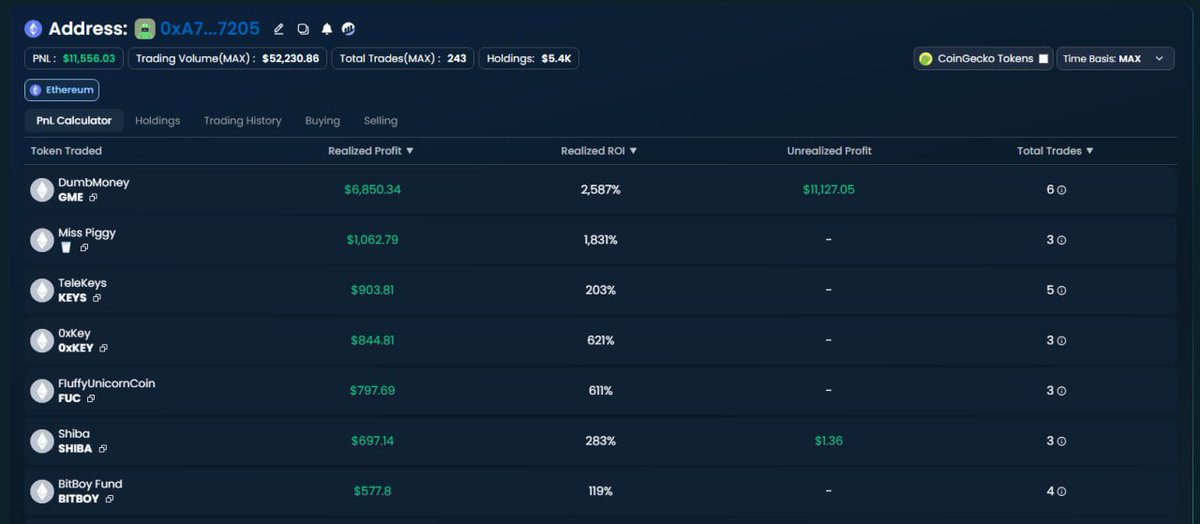Click the Holdings $5.4K stat badge
This screenshot has width=1200, height=524.
[529, 59]
